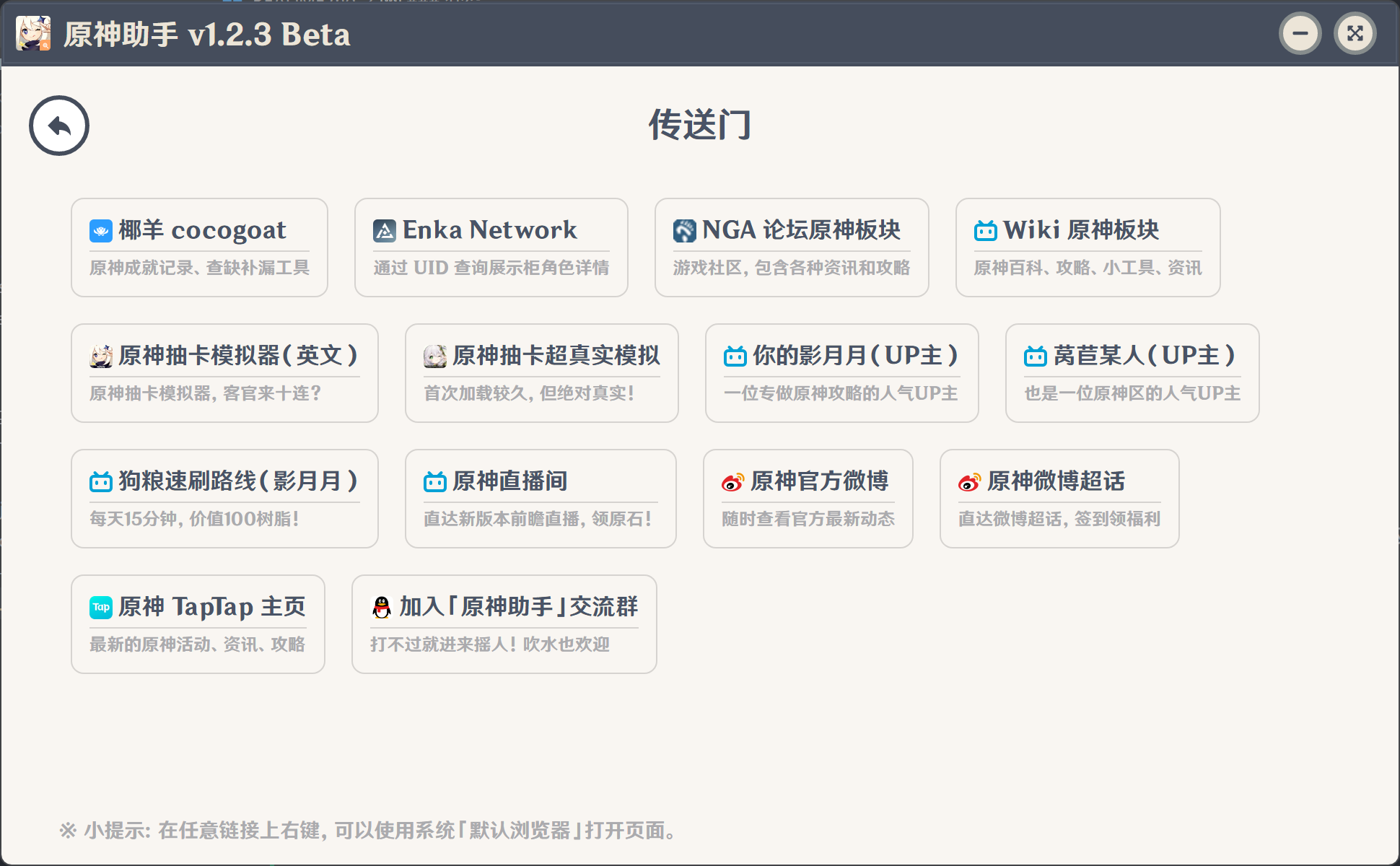Click the character icon beside 原神抽卡超真实模拟
The image size is (1400, 866).
[x=435, y=357]
